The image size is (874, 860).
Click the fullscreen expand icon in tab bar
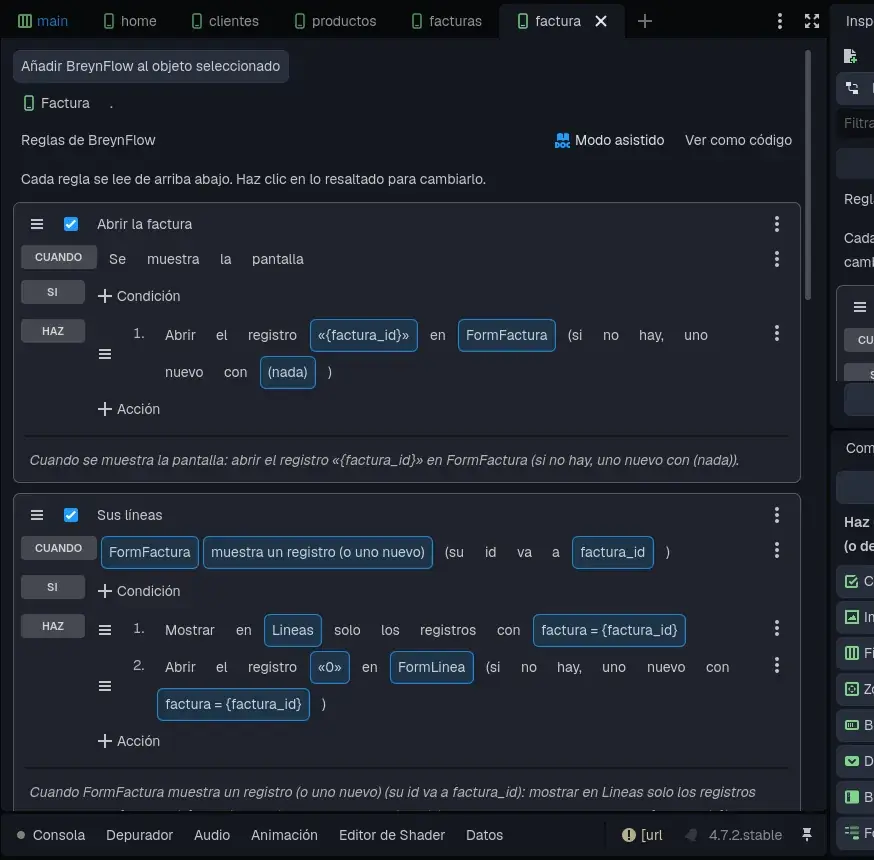(812, 21)
